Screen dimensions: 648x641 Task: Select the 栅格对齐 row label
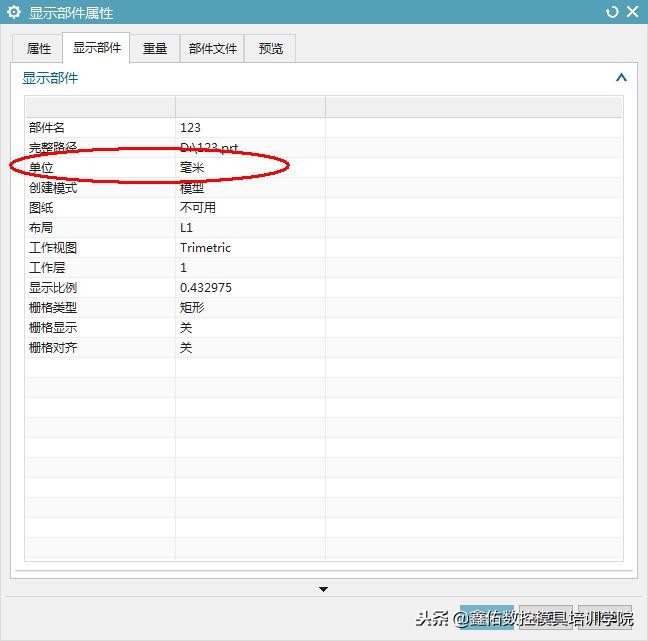[x=53, y=347]
